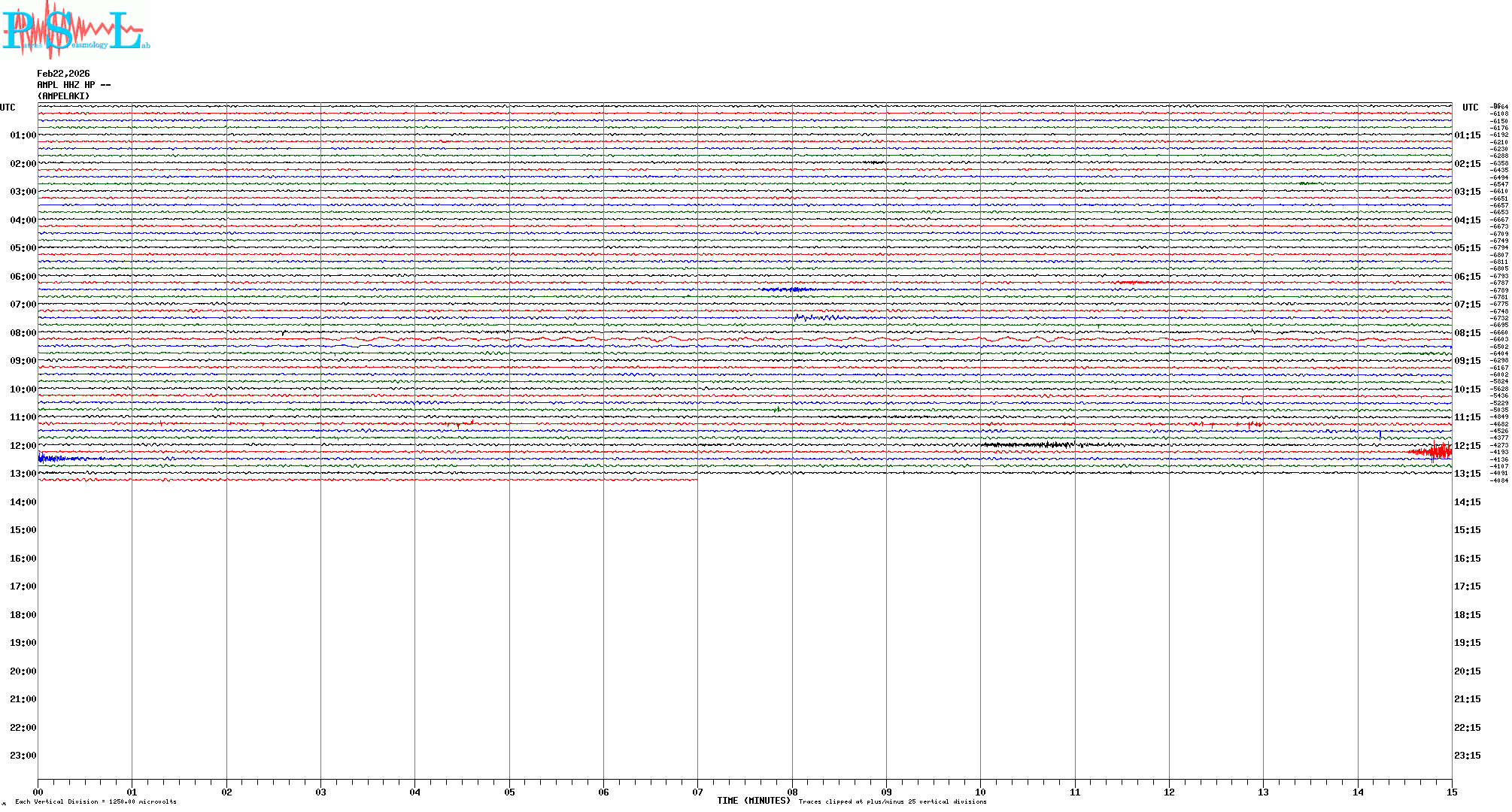Image resolution: width=1512 pixels, height=812 pixels.
Task: Click the vertical division microvolts note
Action: (x=96, y=802)
